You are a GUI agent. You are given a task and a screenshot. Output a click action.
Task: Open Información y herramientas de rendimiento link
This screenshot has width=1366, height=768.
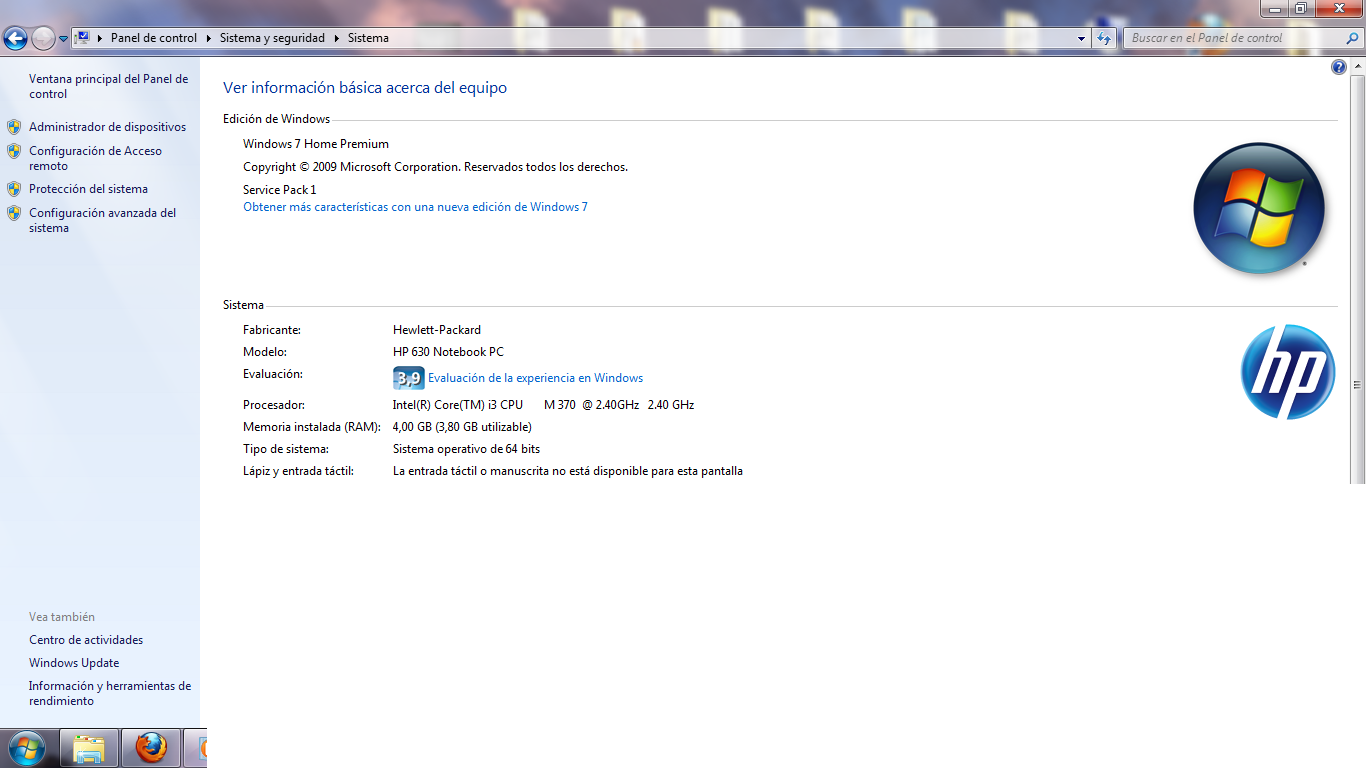tap(110, 693)
